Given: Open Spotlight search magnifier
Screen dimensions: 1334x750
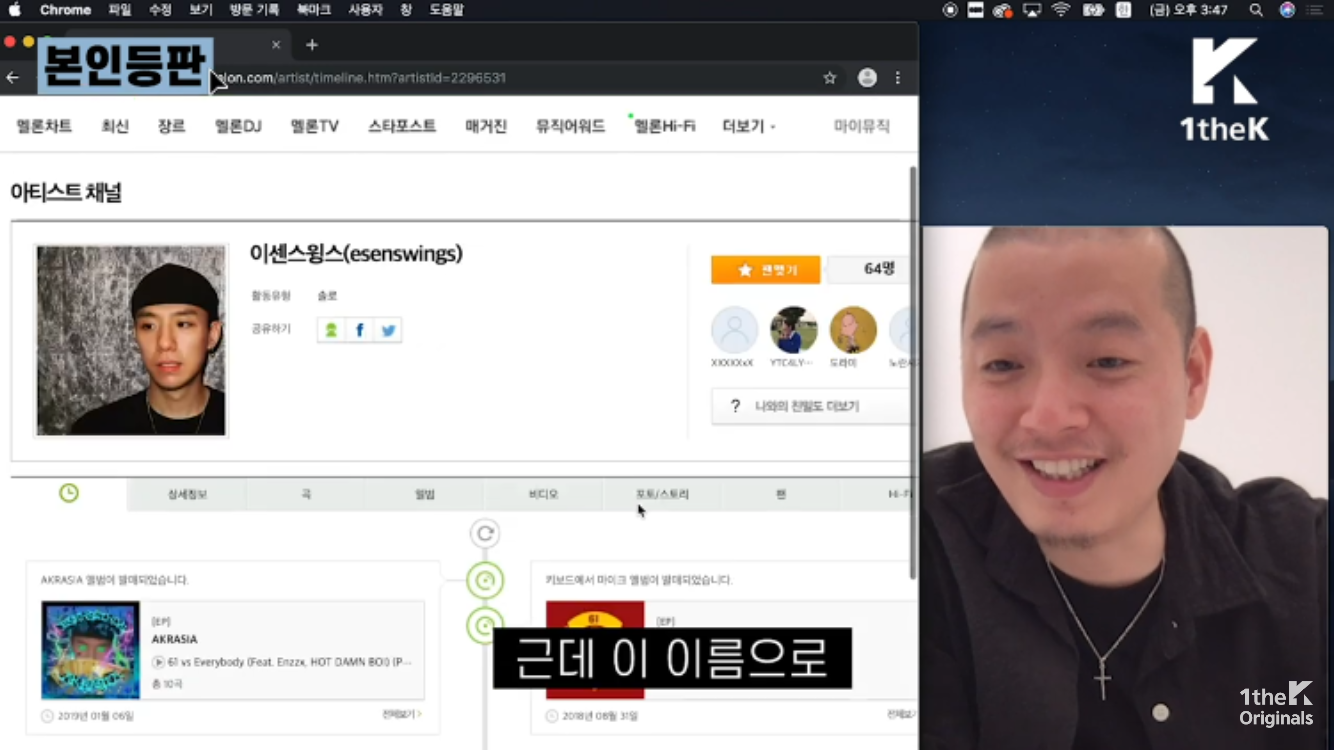Looking at the screenshot, I should [1256, 10].
